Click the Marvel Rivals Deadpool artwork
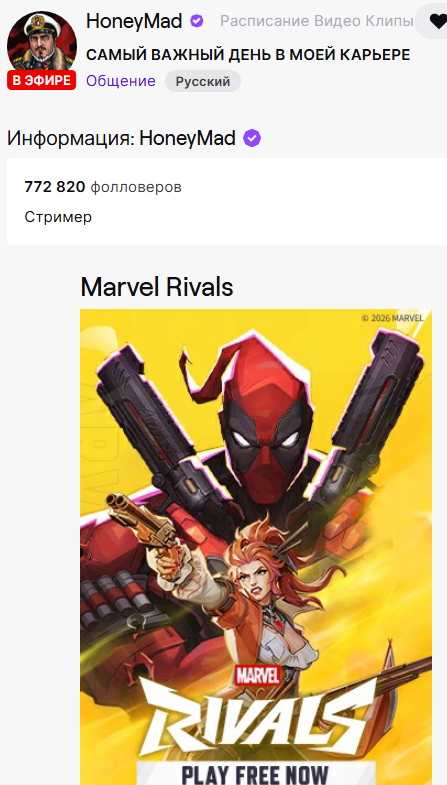 click(256, 547)
